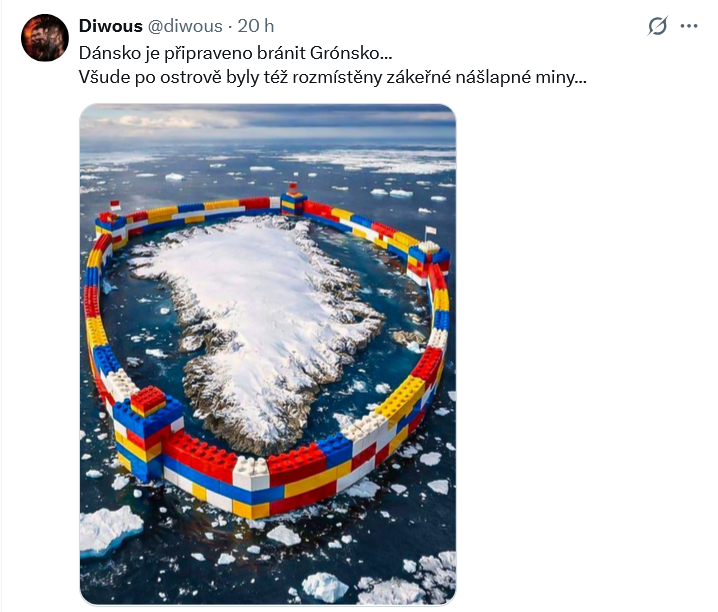Visit the @diwous handle link
The image size is (718, 612).
coord(188,26)
